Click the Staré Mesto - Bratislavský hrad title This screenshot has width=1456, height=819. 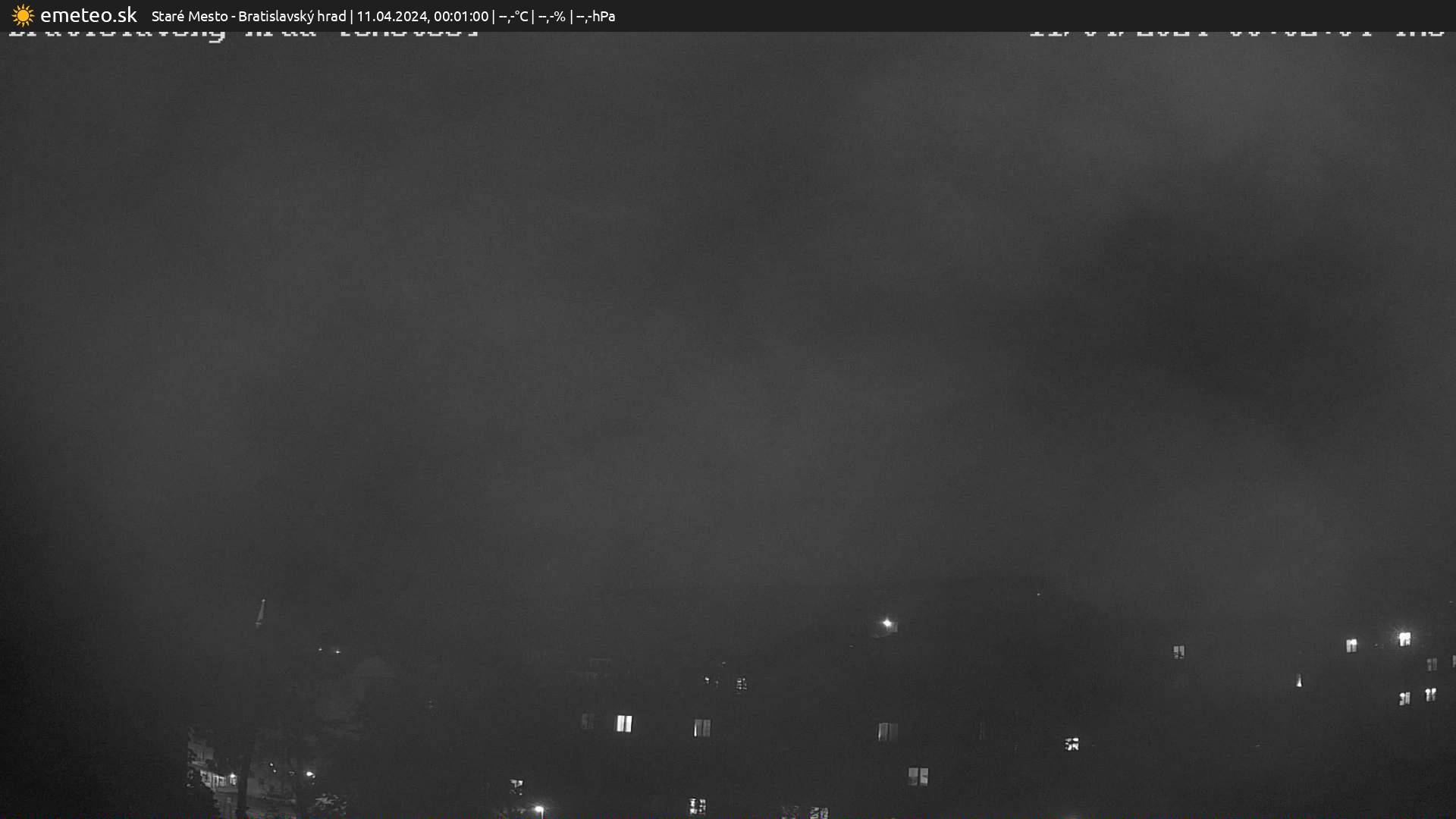click(x=248, y=16)
